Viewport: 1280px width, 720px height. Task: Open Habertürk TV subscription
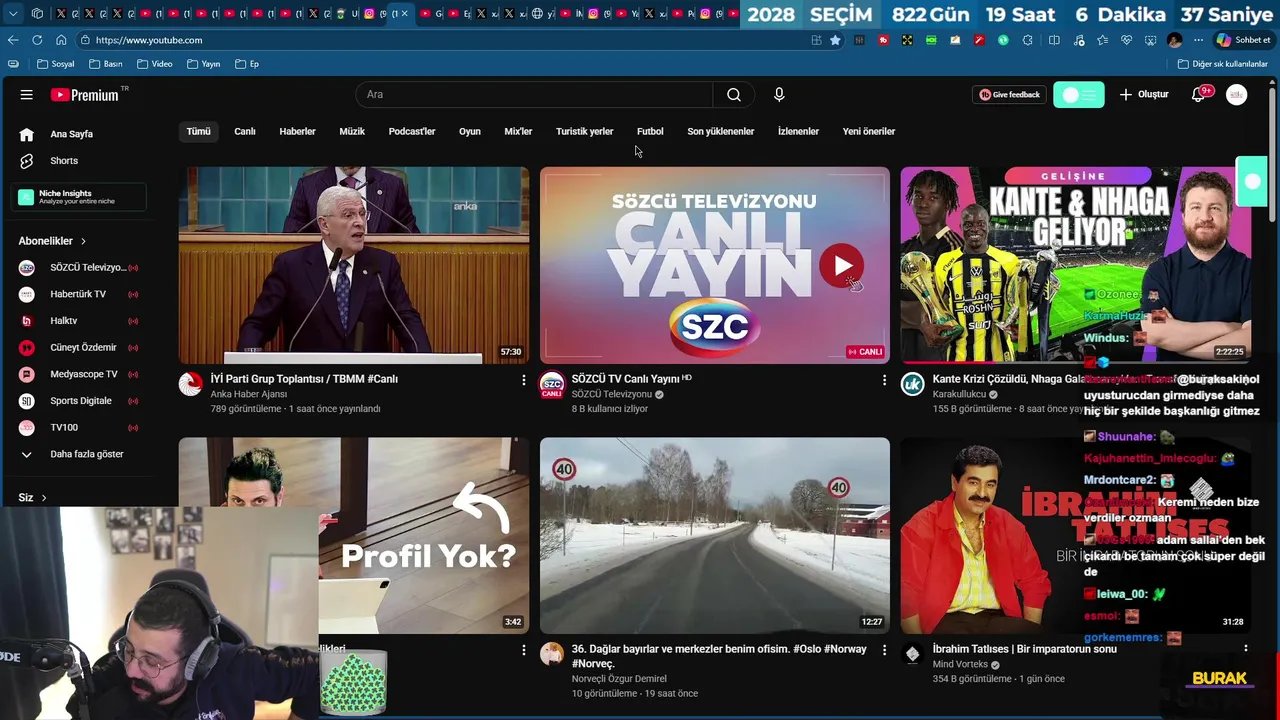click(78, 294)
